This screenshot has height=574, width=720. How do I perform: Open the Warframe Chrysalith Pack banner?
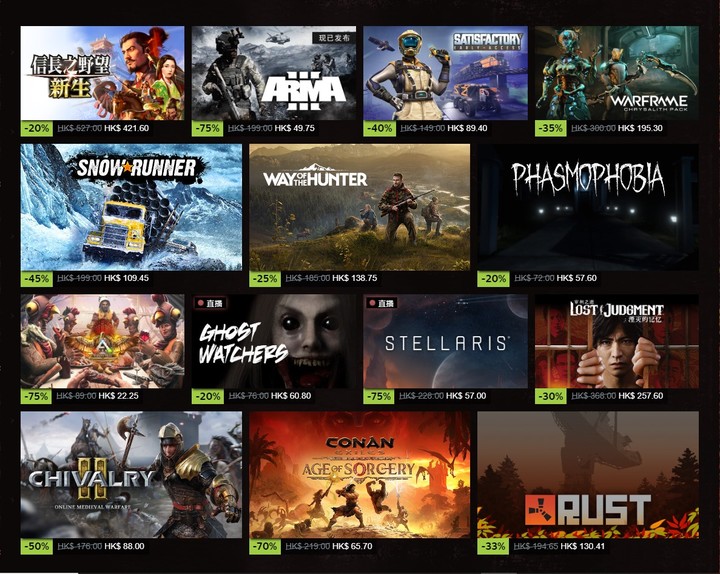617,73
